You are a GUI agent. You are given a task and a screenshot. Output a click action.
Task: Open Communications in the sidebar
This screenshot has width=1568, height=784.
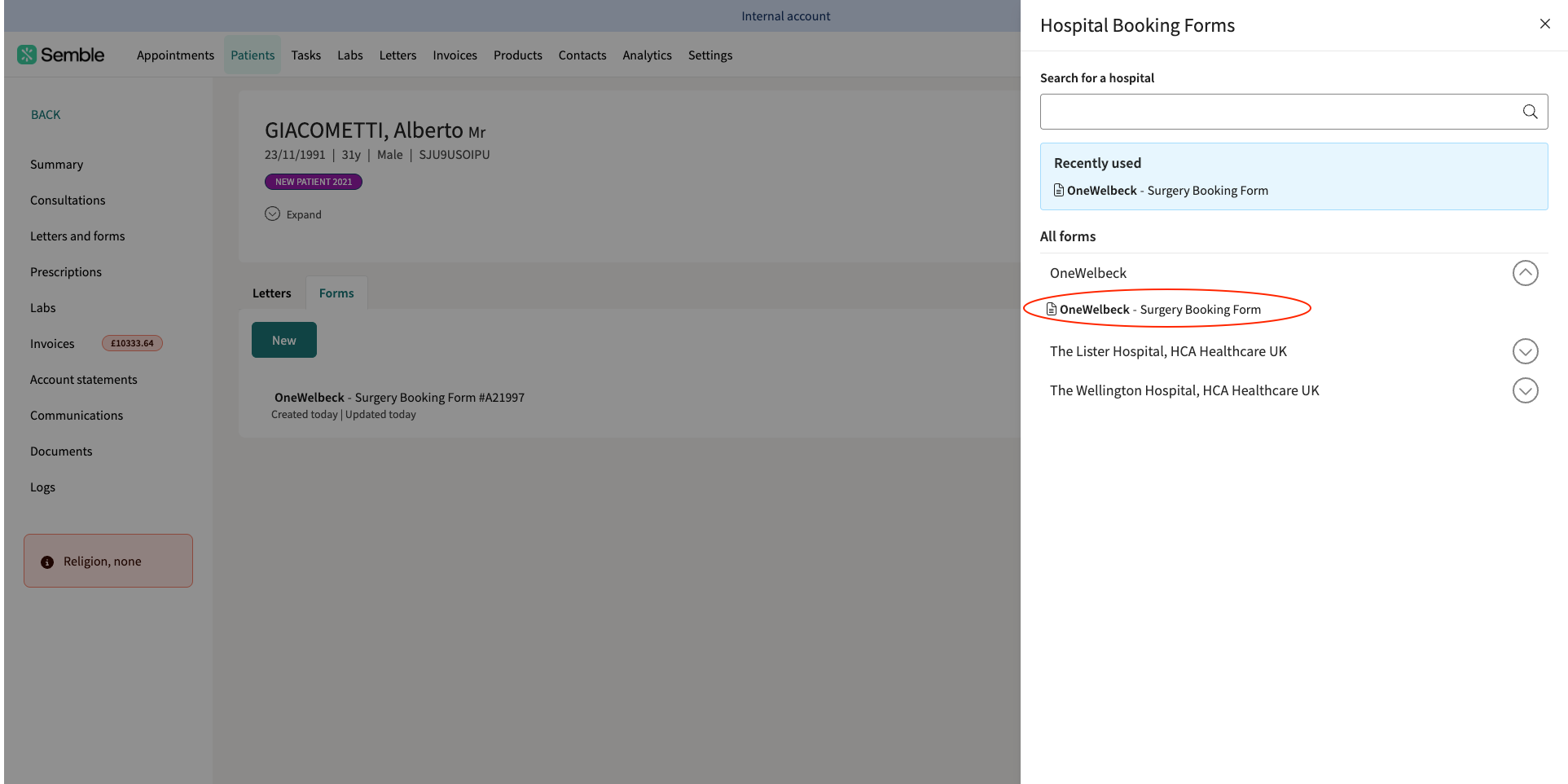tap(77, 416)
